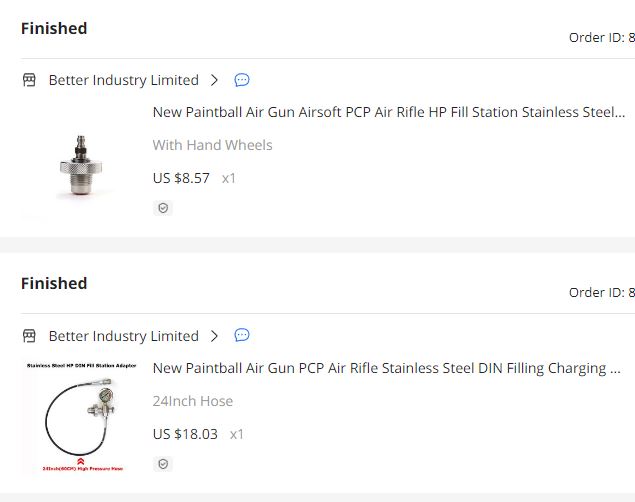Open the PCP Air Rifle HP Fill Station listing
Screen dimensions: 635x502
(x=388, y=112)
